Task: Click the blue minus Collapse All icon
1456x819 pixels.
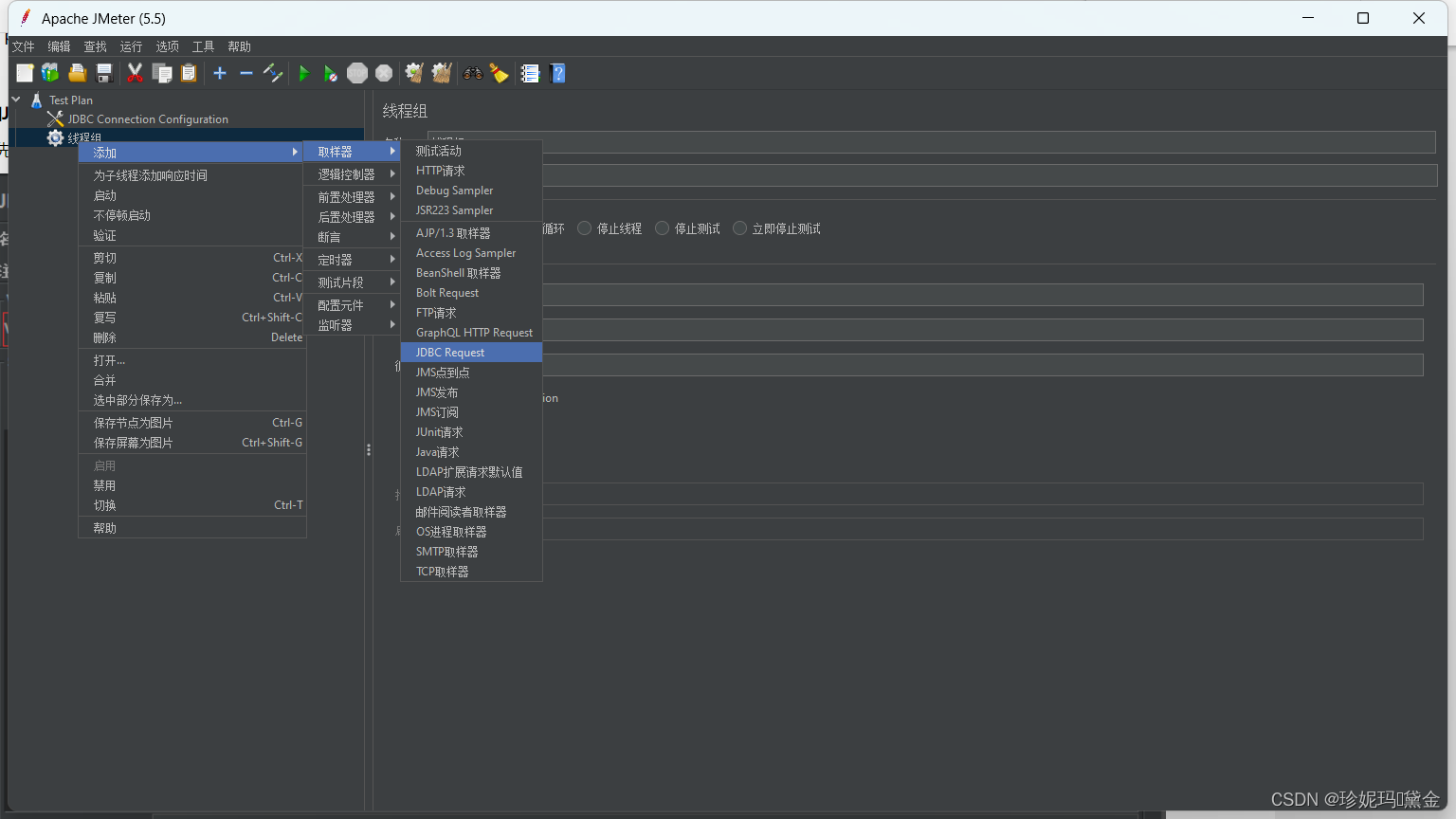Action: [246, 73]
